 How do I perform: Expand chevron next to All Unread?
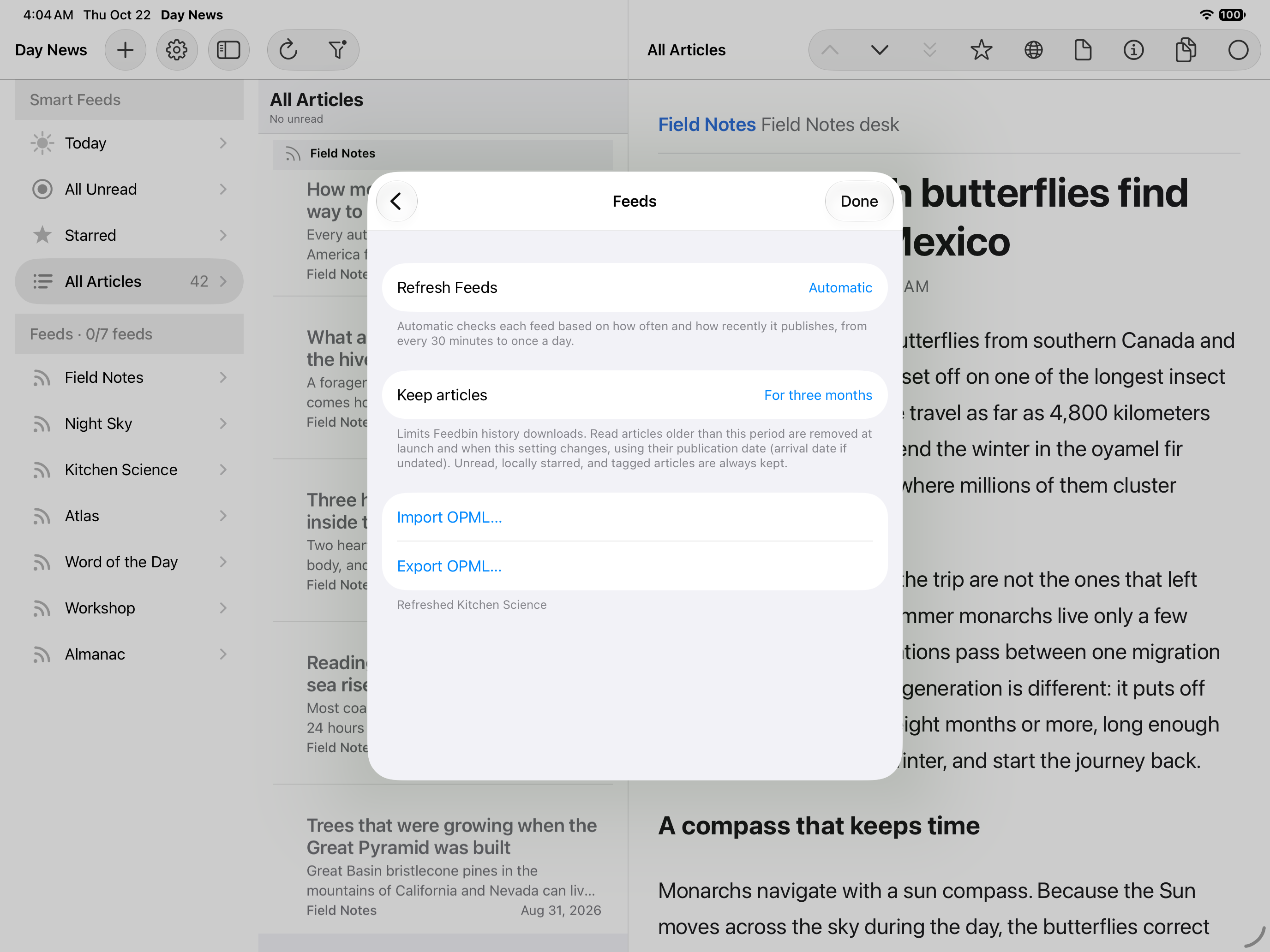click(x=223, y=190)
